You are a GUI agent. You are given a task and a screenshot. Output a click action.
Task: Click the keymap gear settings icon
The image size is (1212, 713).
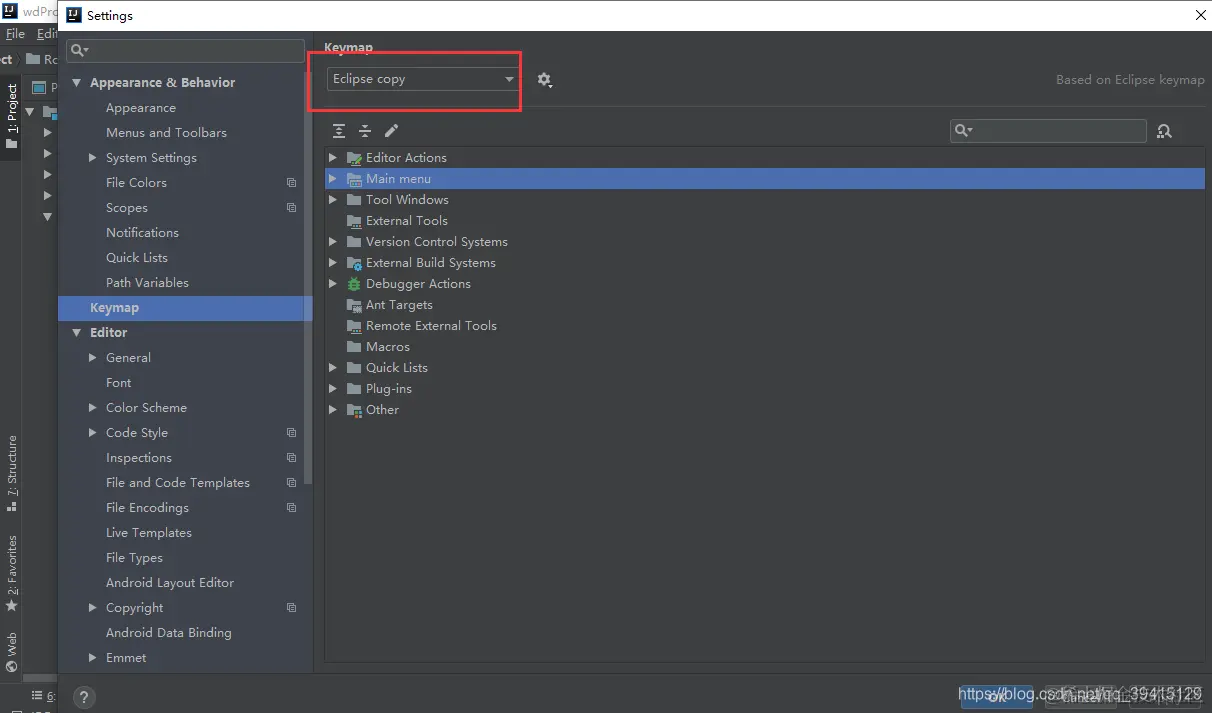[544, 79]
